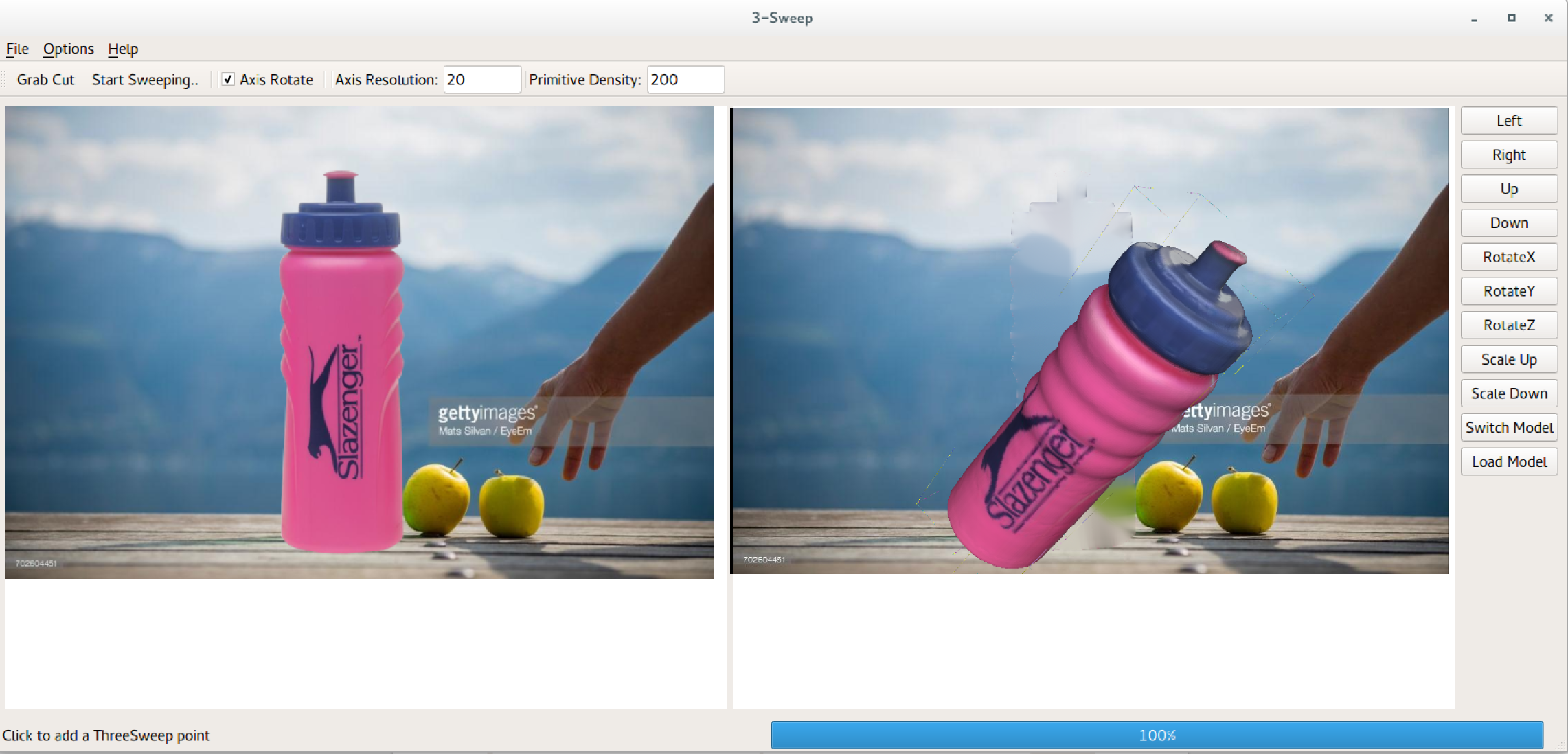Open the Options menu

pyautogui.click(x=68, y=49)
